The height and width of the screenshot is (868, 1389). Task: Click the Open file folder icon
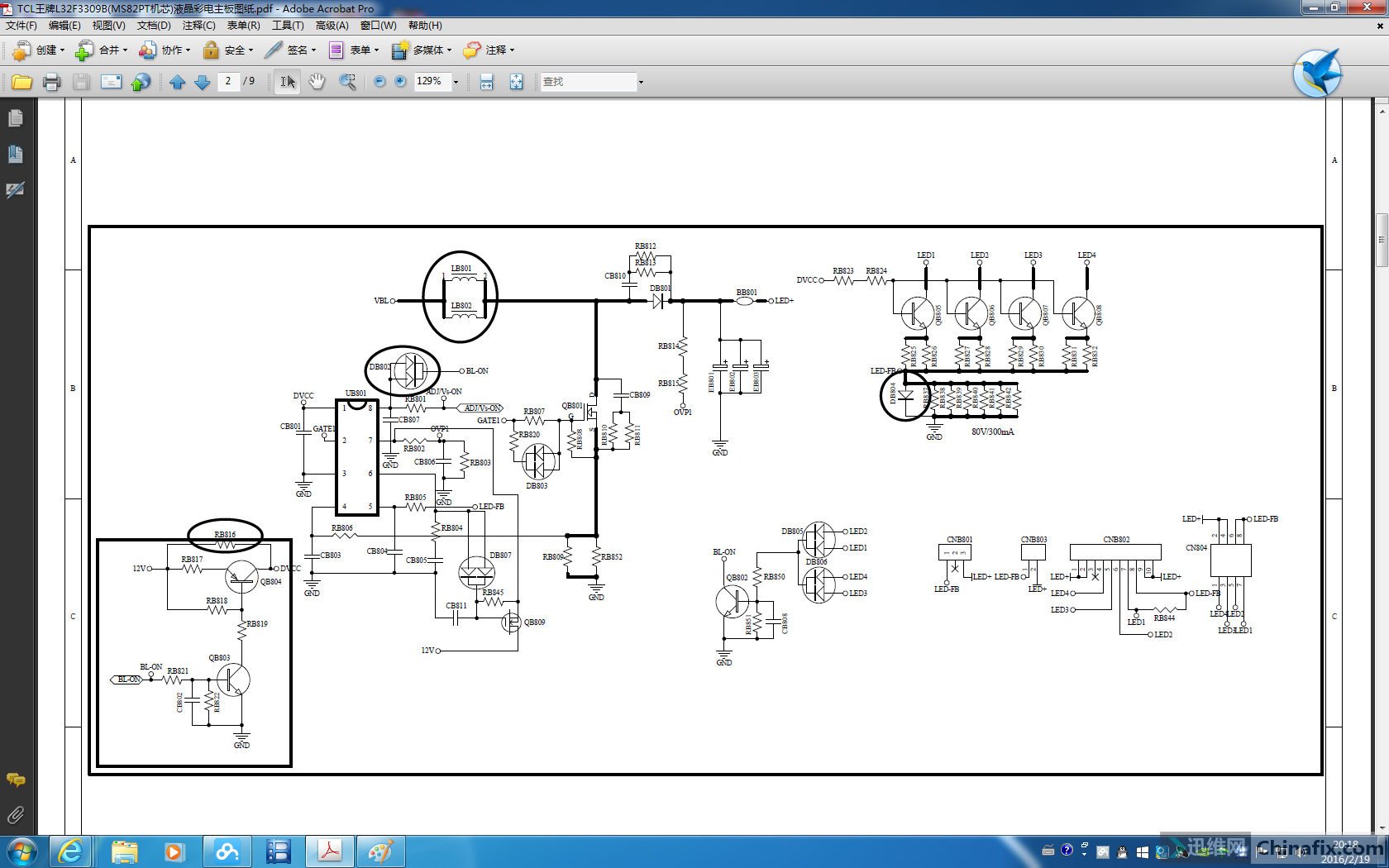coord(21,82)
